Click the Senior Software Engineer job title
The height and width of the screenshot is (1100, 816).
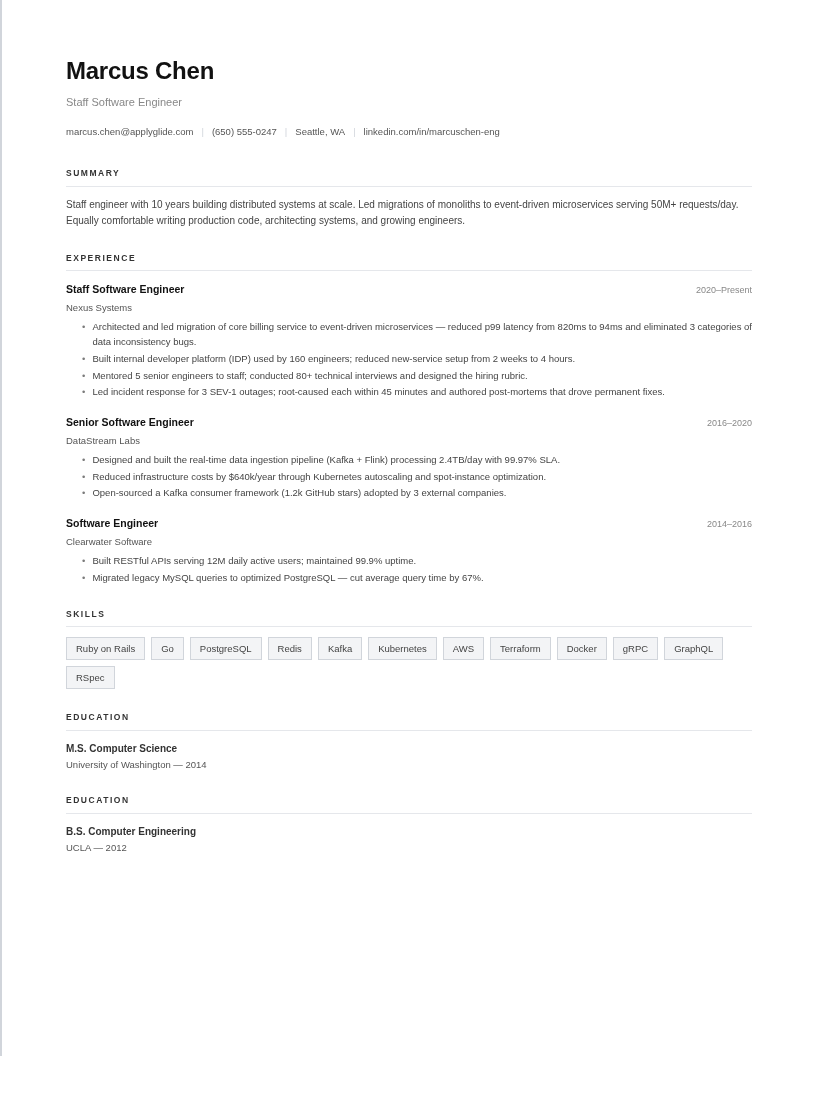130,422
